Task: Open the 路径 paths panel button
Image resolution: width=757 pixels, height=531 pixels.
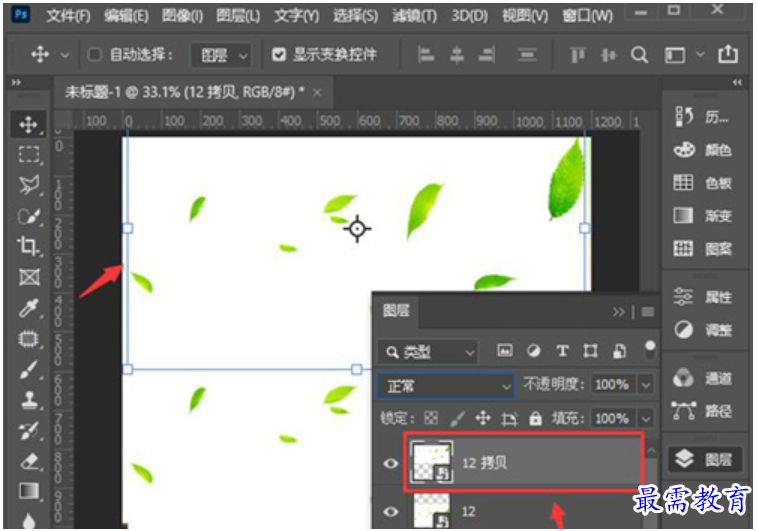Action: pos(703,411)
